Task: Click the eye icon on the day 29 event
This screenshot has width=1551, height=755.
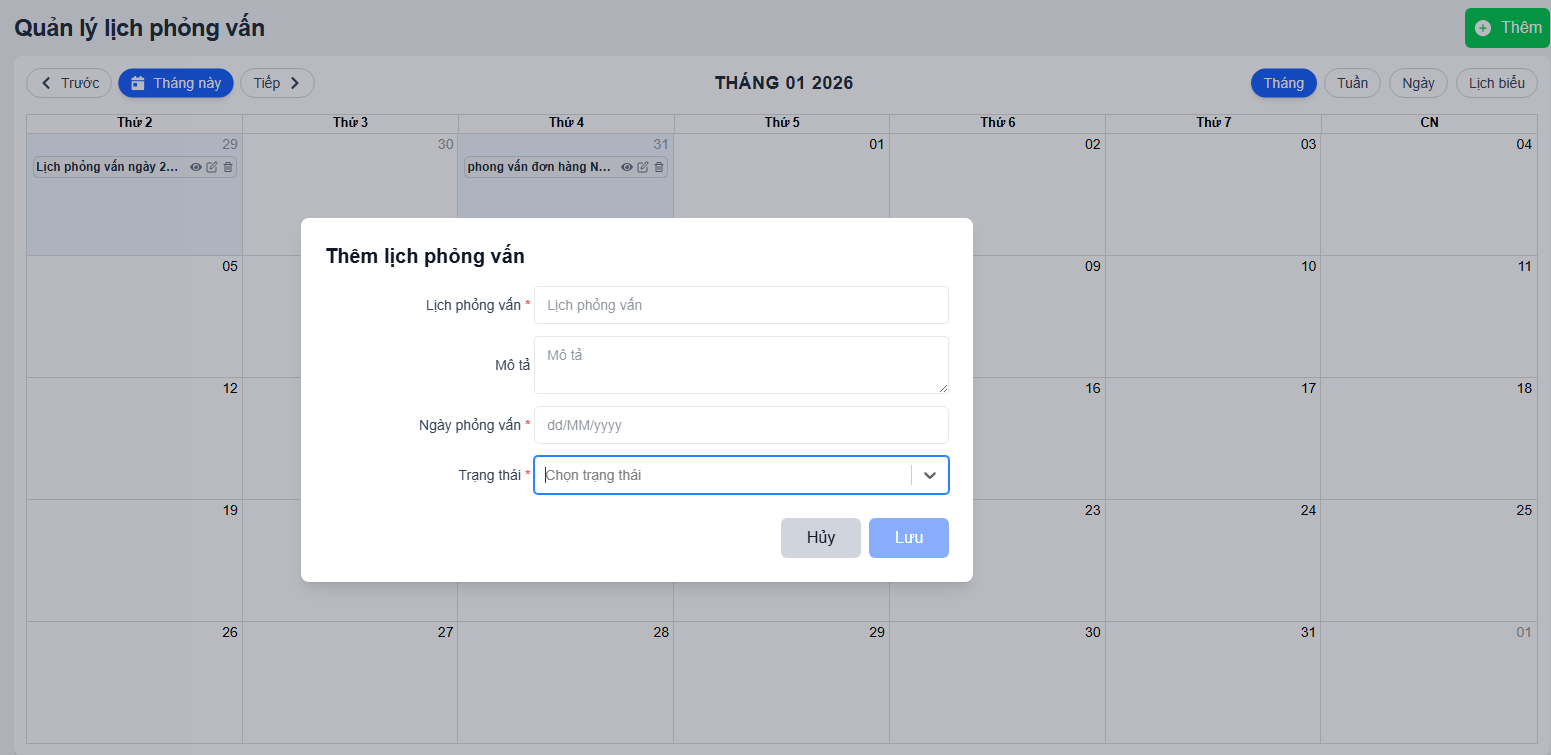Action: click(196, 167)
